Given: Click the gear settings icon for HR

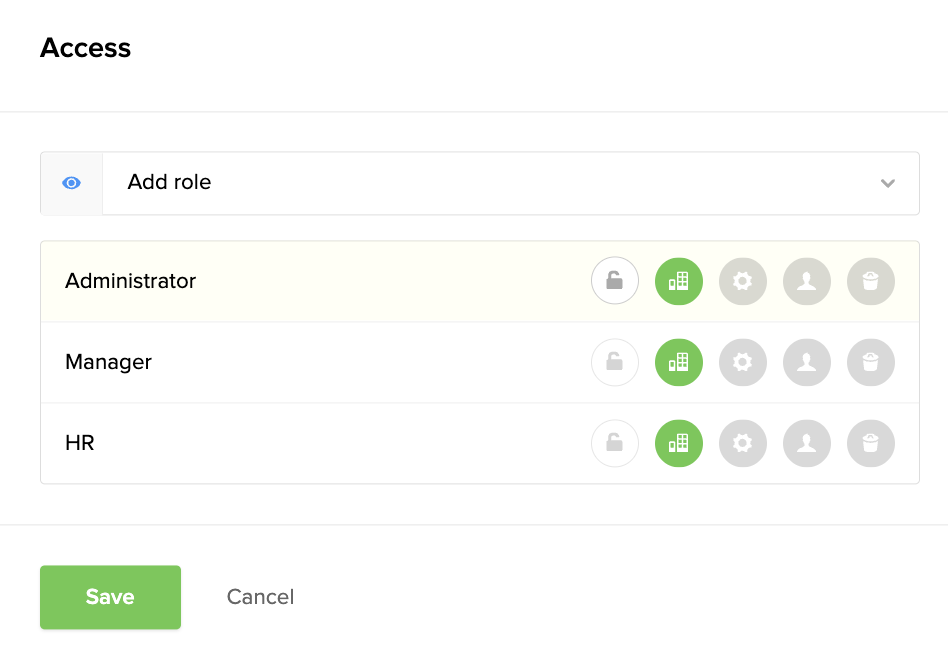Looking at the screenshot, I should pyautogui.click(x=743, y=443).
